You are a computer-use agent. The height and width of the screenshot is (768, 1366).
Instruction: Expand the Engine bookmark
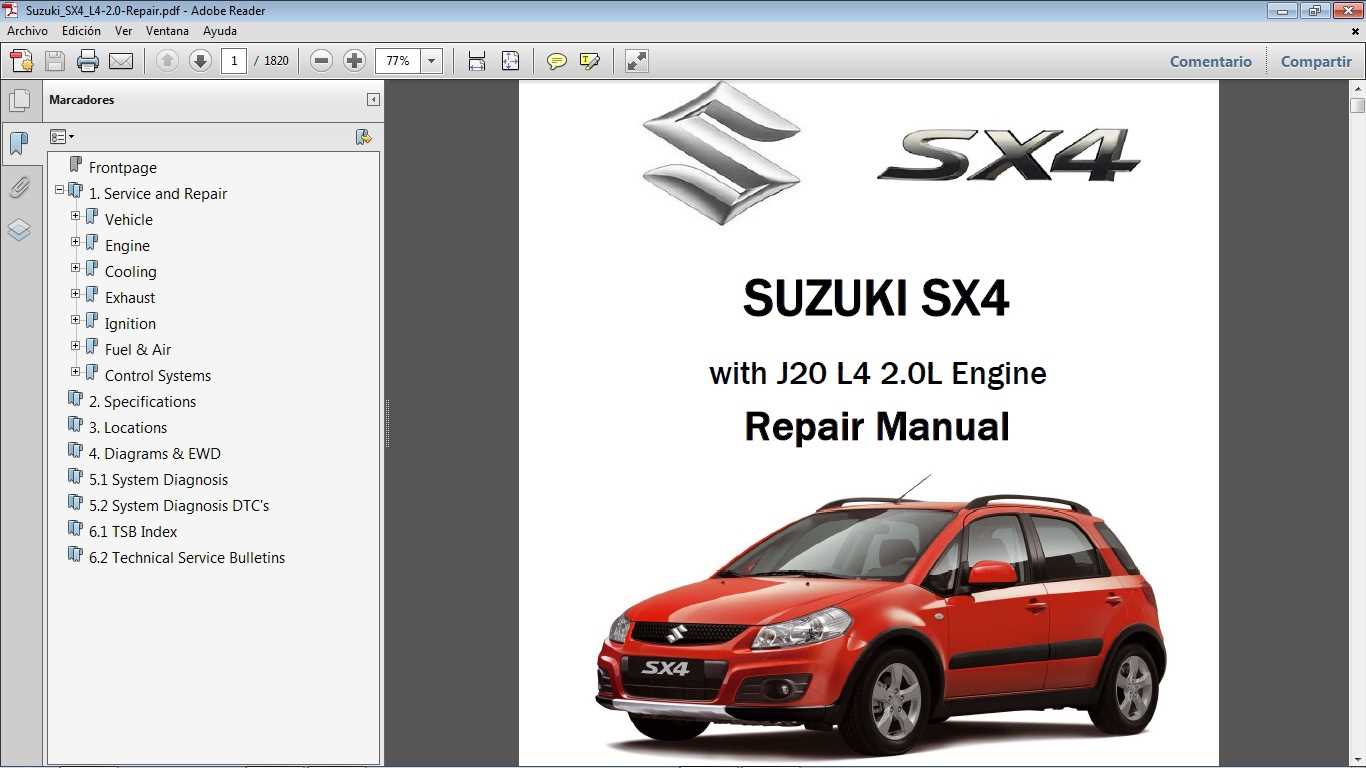(x=76, y=242)
